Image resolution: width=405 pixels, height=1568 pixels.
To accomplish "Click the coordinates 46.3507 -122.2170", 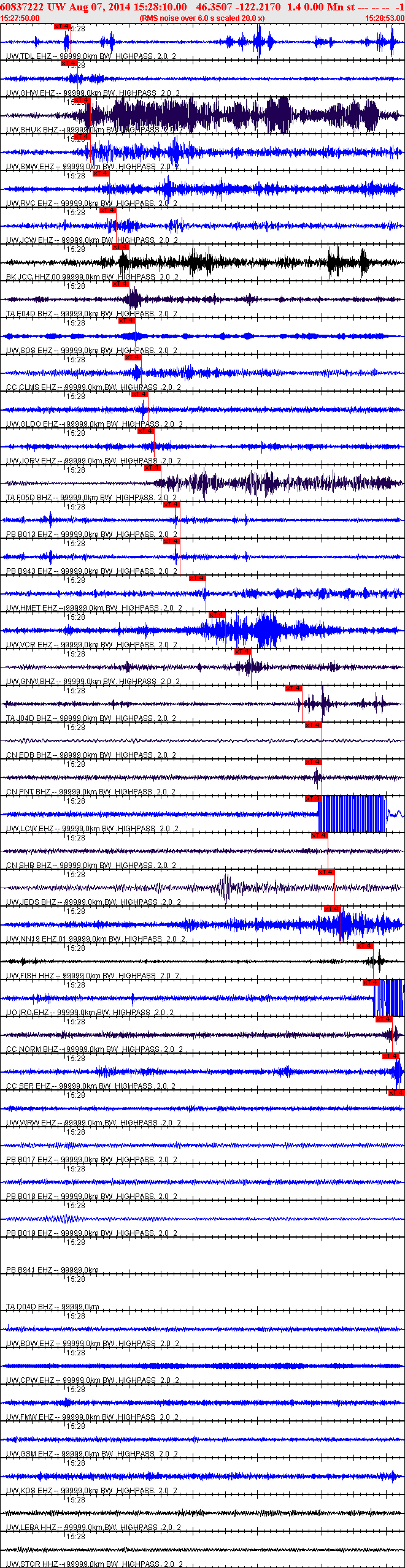I will pyautogui.click(x=238, y=7).
